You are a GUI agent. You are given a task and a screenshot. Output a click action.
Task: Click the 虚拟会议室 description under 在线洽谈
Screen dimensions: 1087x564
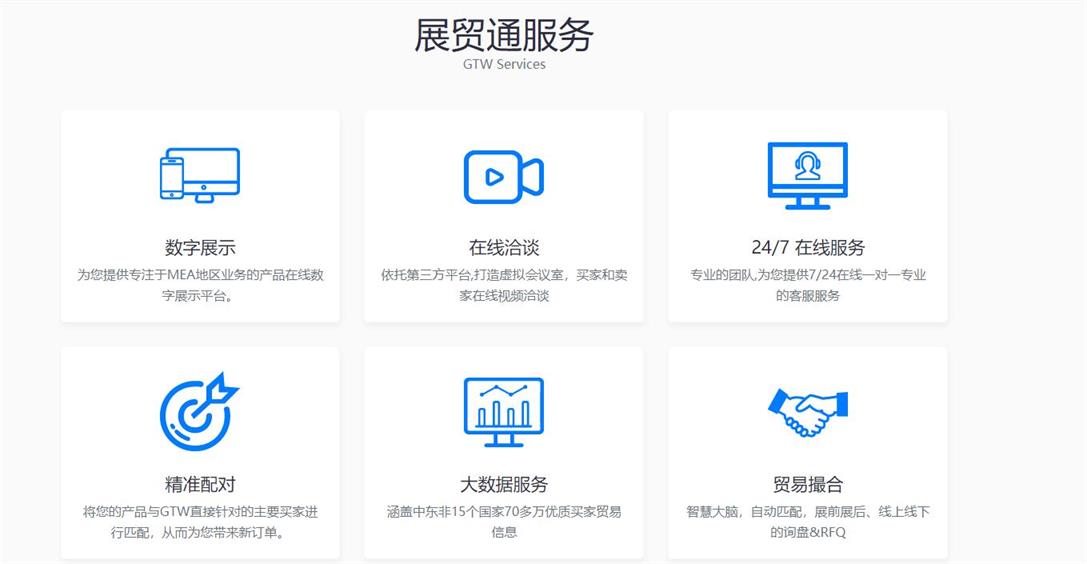click(x=503, y=285)
